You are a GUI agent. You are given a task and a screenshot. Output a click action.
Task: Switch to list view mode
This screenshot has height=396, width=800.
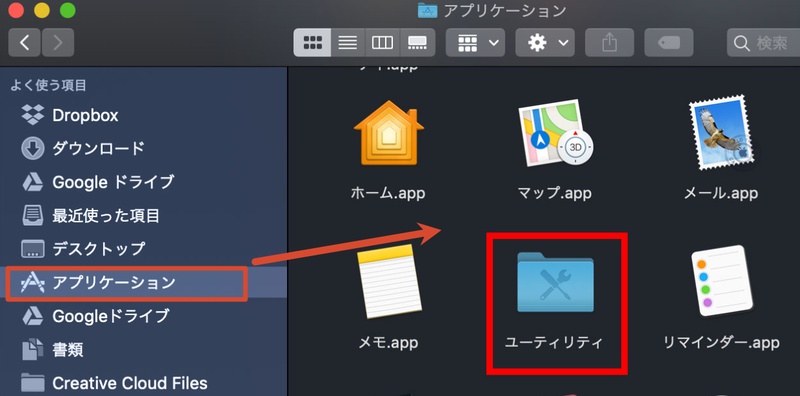pos(348,42)
